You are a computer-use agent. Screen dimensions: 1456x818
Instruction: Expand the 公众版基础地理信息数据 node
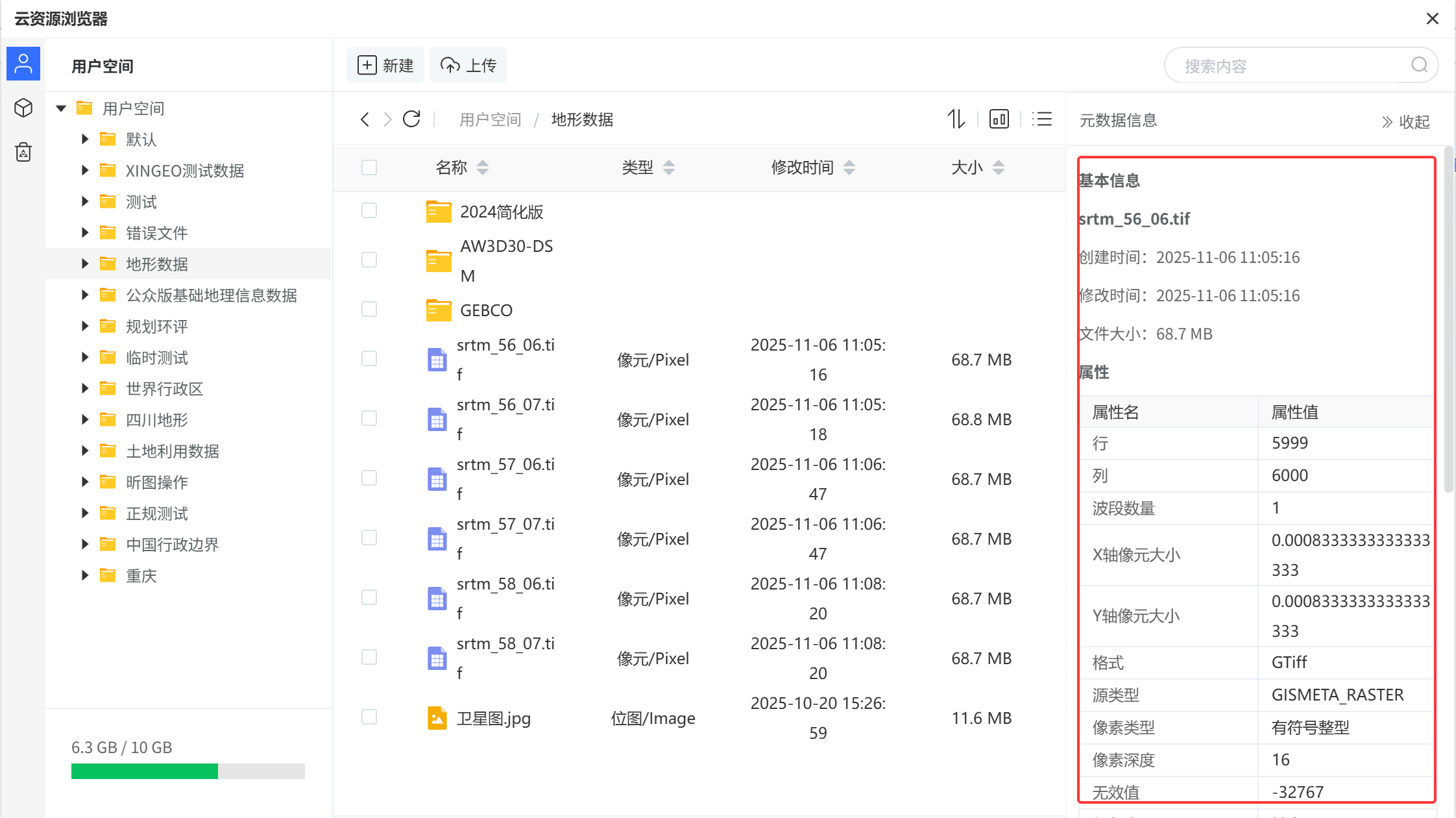[x=84, y=295]
